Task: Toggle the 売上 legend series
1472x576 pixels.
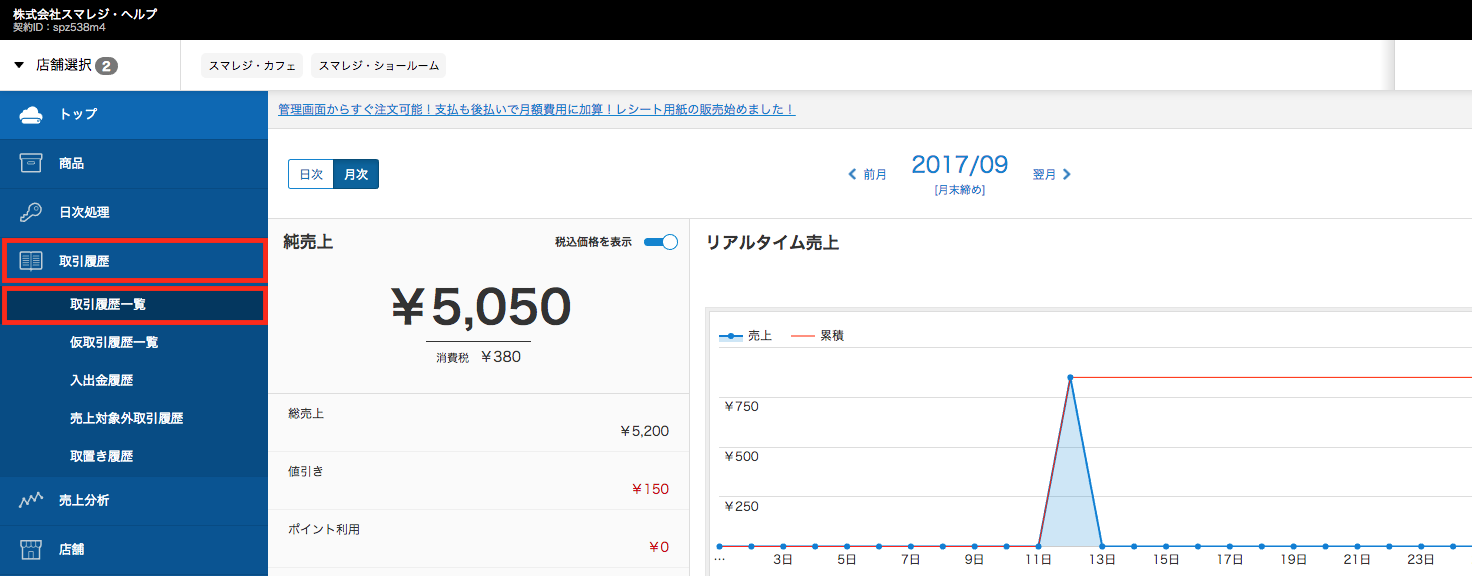Action: point(746,336)
